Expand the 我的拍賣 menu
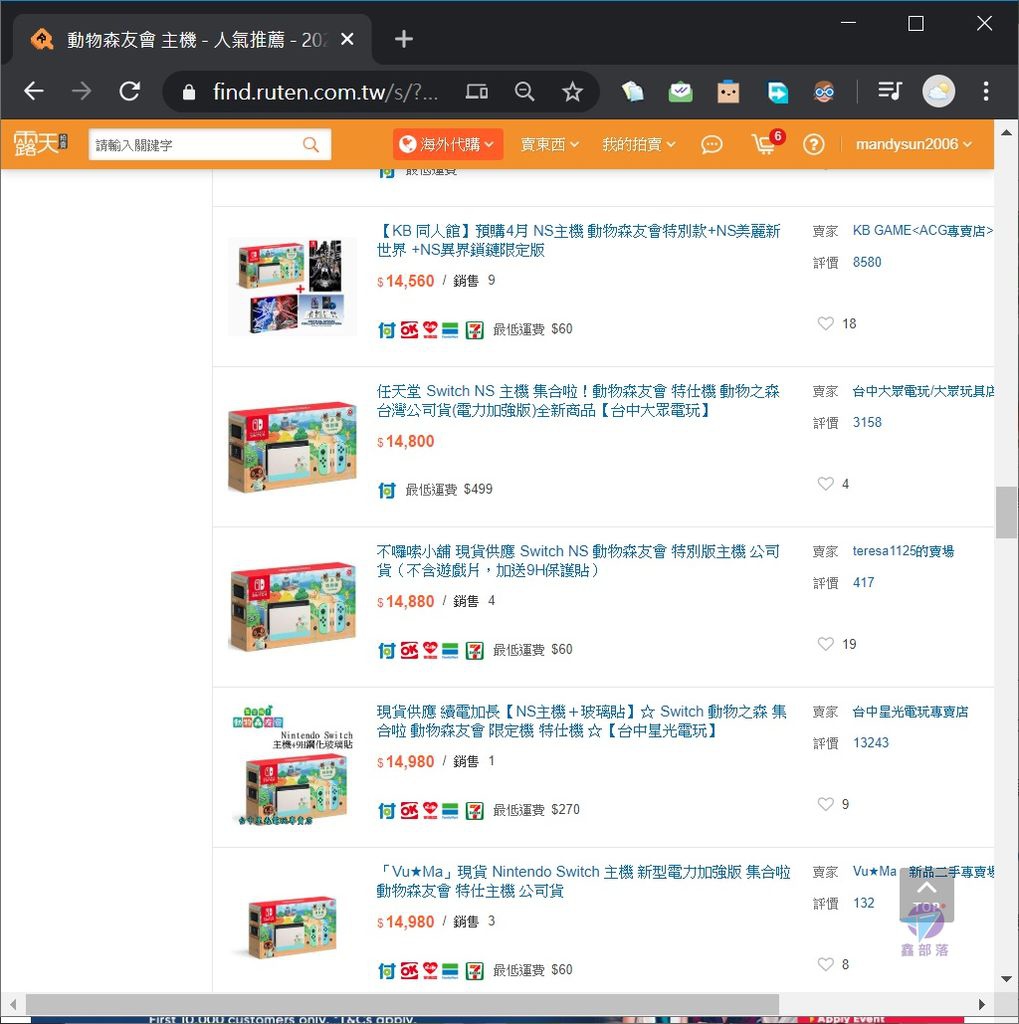The image size is (1019, 1024). click(x=638, y=144)
